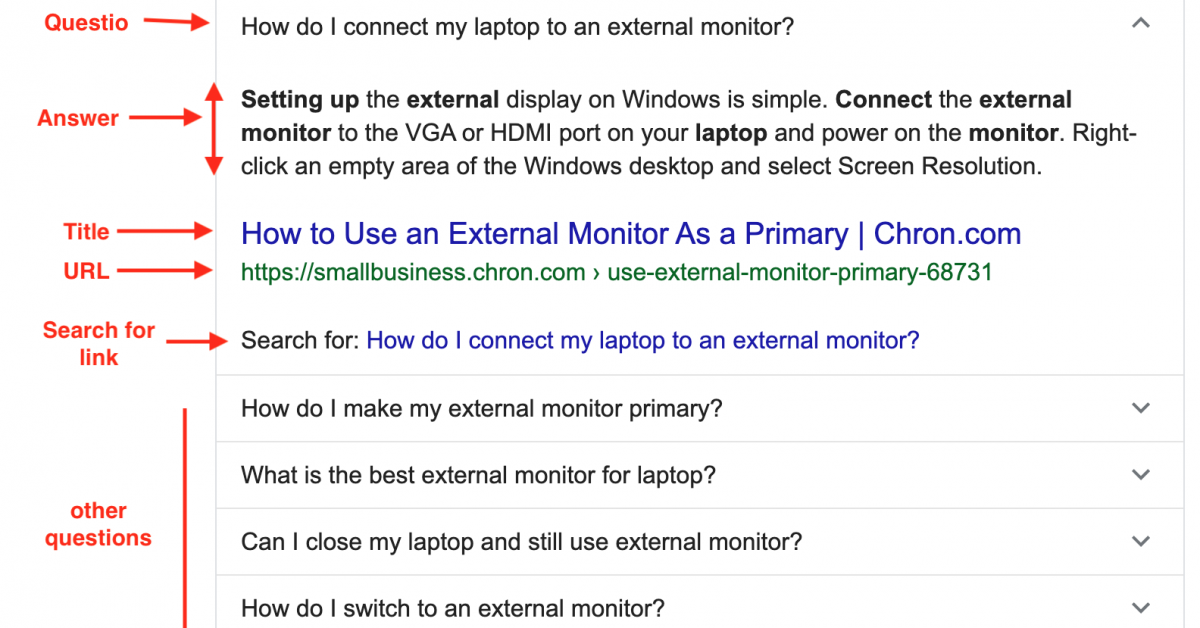
Task: Collapse the expanded question using the up chevron
Action: pyautogui.click(x=1140, y=24)
